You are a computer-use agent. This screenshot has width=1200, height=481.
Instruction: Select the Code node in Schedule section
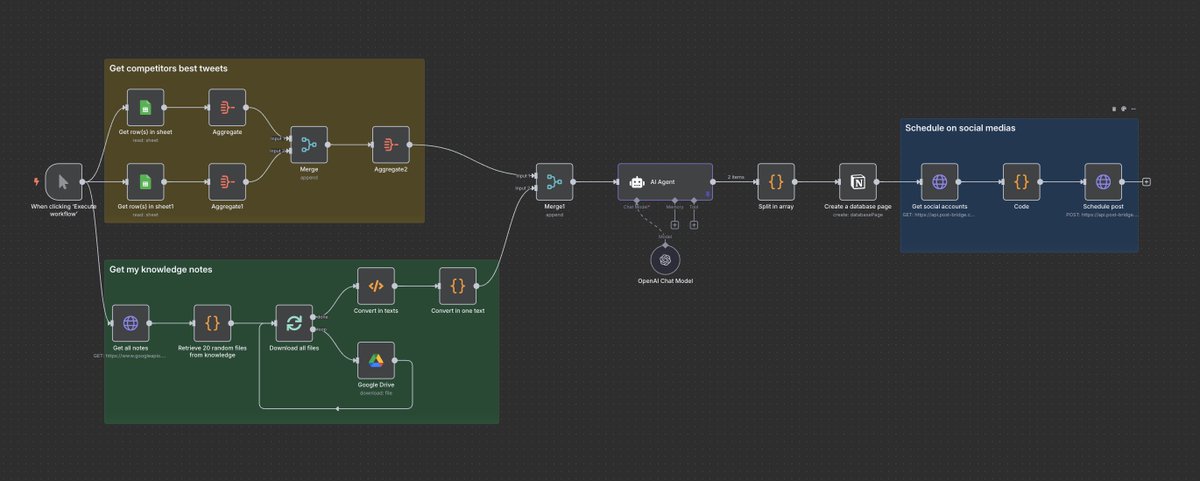(1021, 182)
